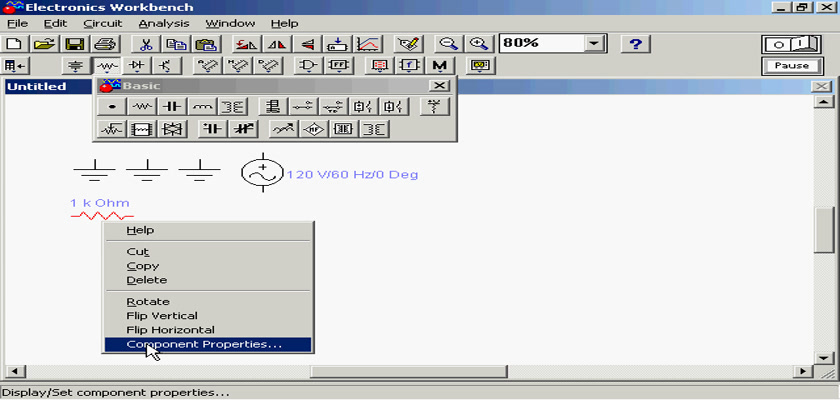Pick the Pull-Up Resistor in Basic palette
Image resolution: width=840 pixels, height=400 pixels.
coord(434,107)
